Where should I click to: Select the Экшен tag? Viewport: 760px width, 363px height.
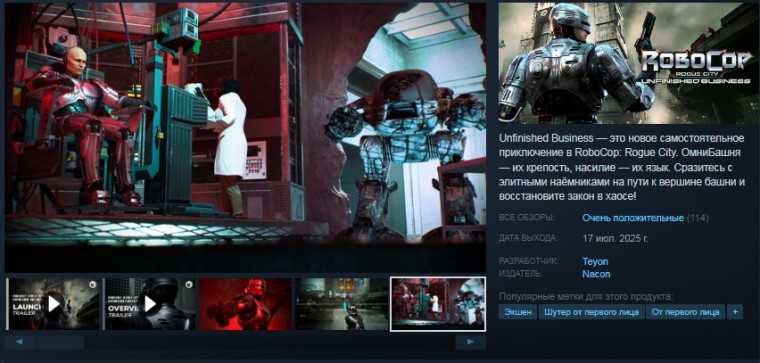pyautogui.click(x=518, y=312)
